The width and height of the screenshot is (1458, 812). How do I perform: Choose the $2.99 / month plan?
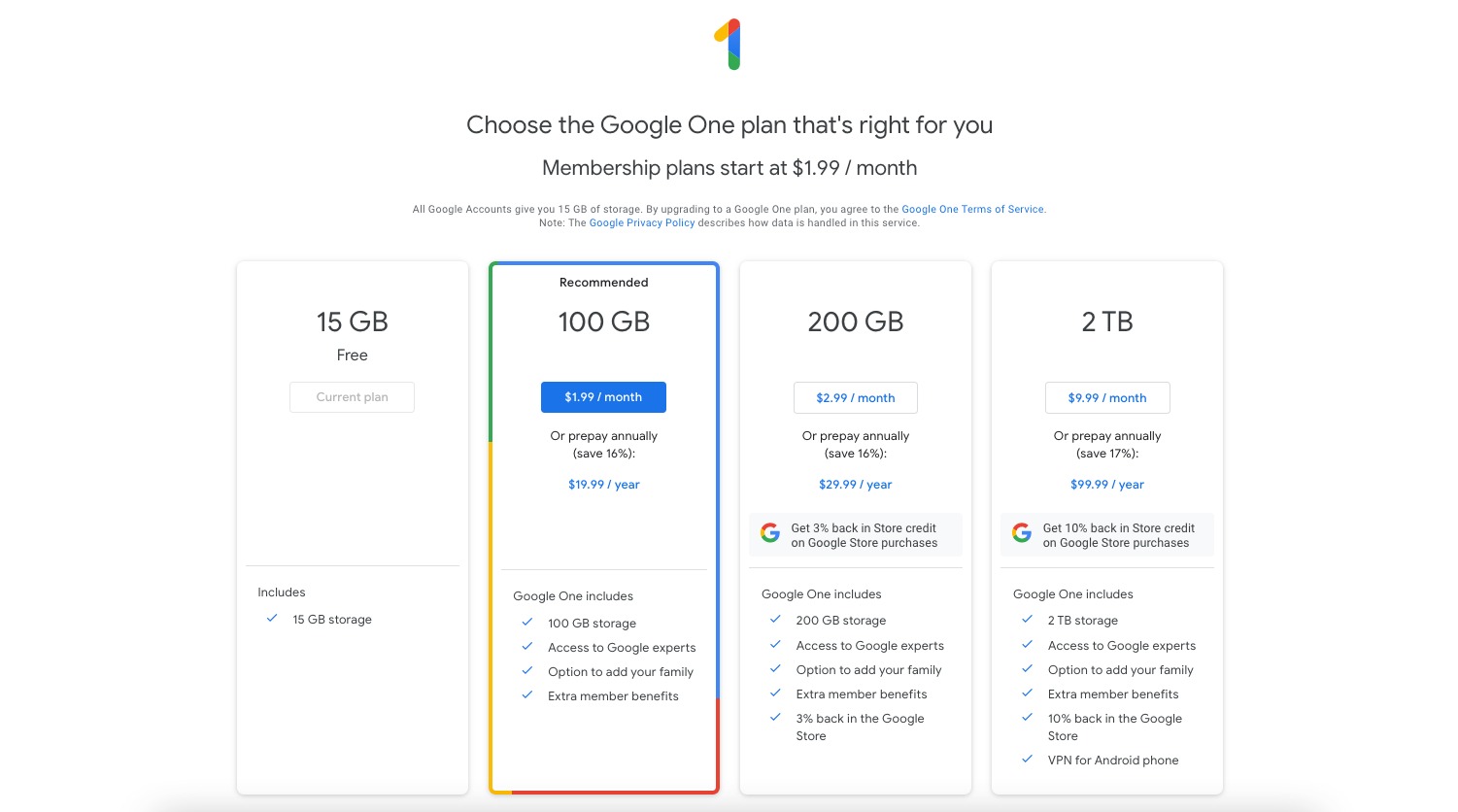point(856,397)
